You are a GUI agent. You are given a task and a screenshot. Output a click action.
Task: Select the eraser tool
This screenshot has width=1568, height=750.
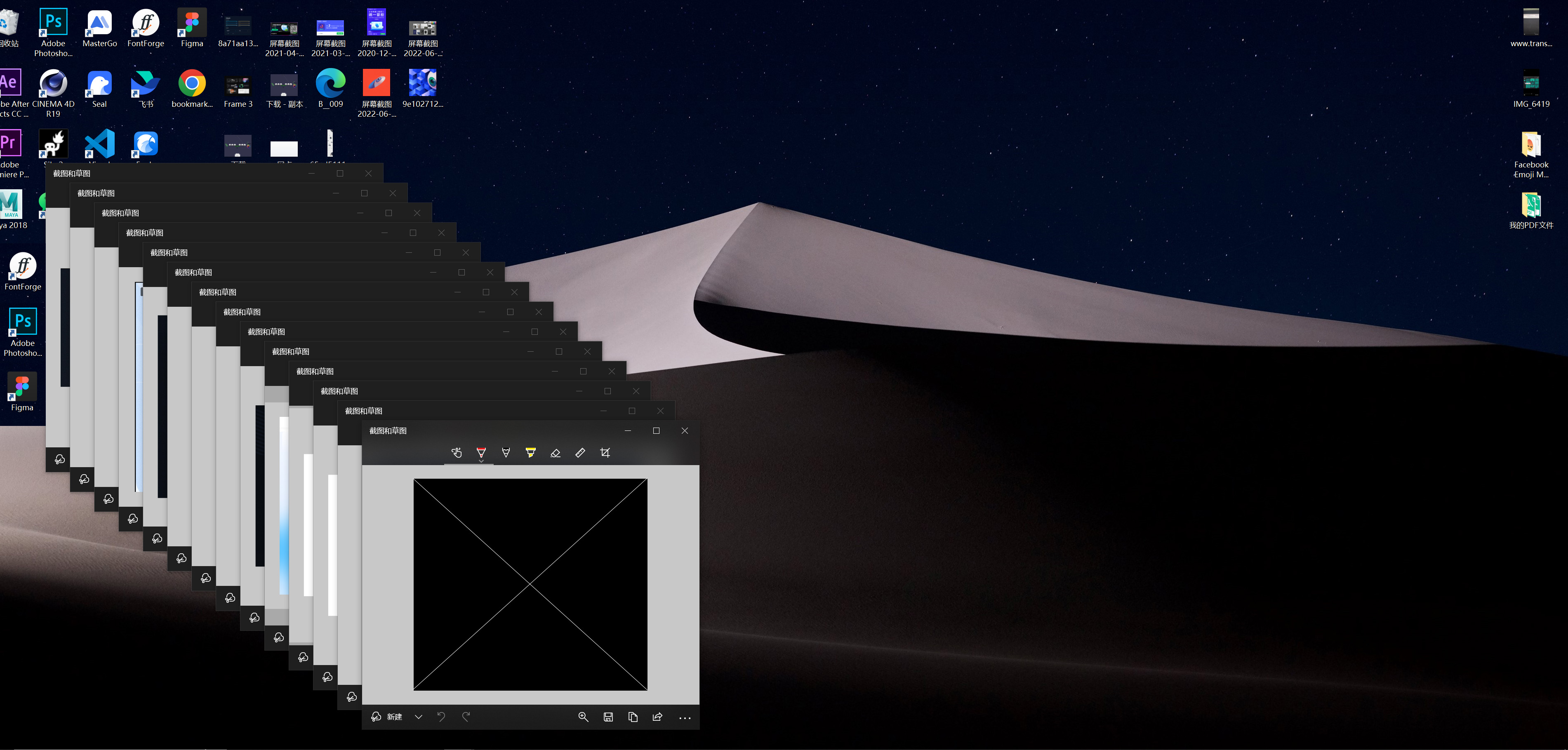(x=555, y=452)
